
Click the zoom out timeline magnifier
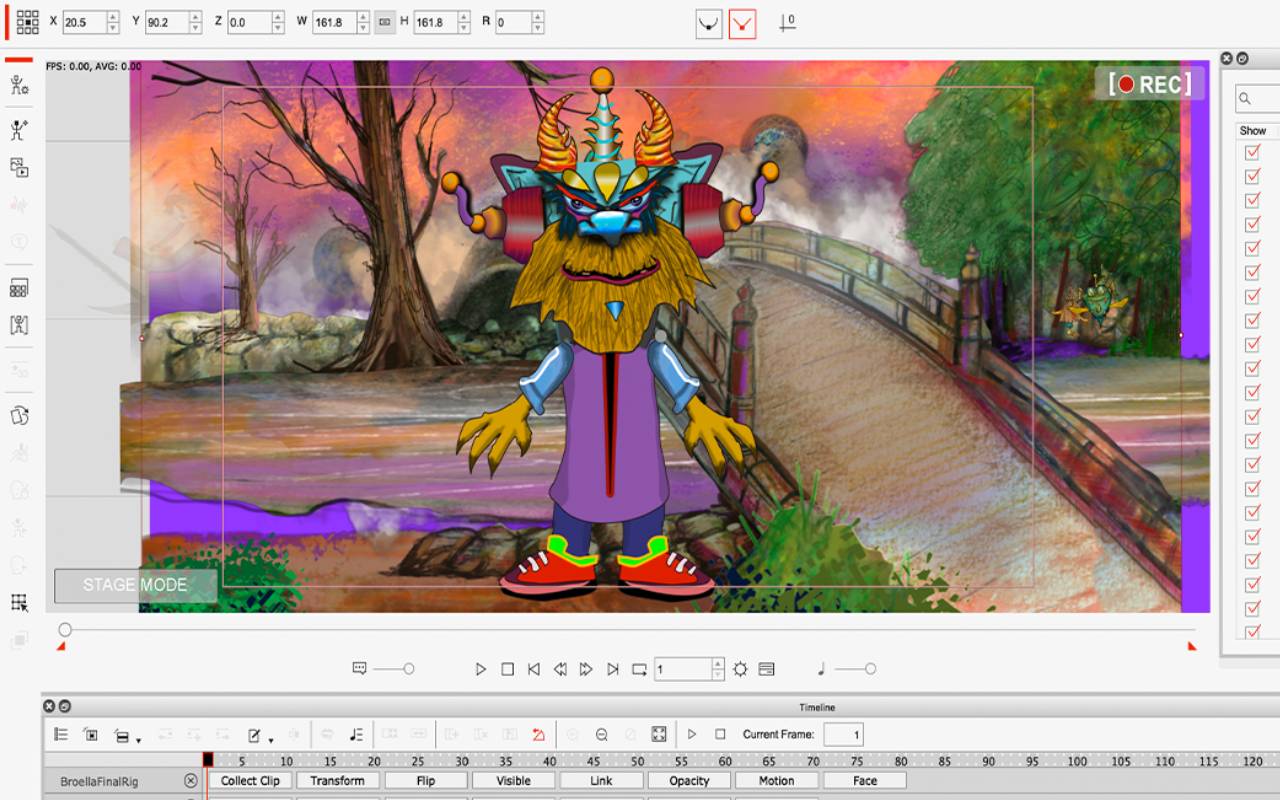[x=601, y=735]
